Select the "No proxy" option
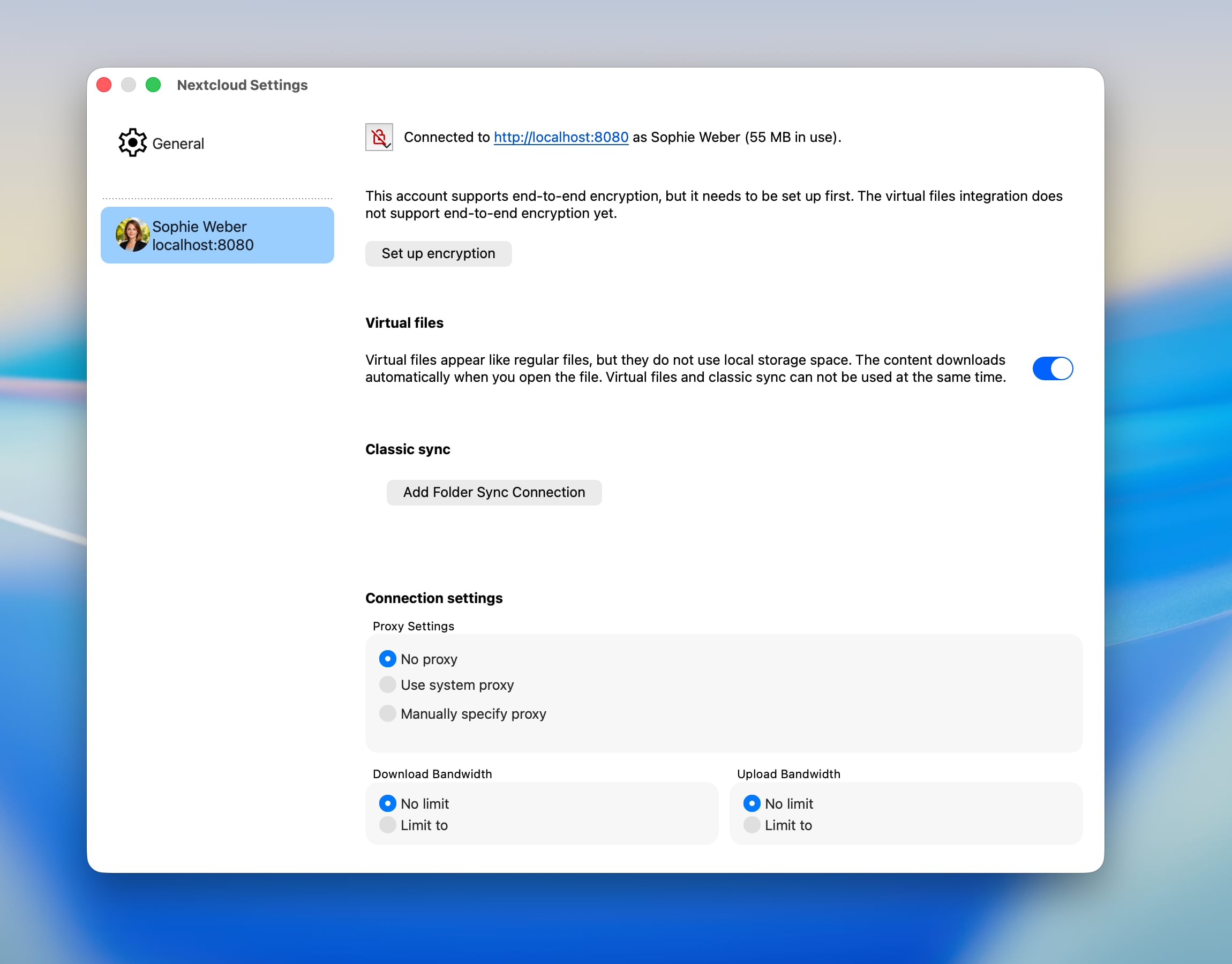This screenshot has width=1232, height=964. point(388,658)
